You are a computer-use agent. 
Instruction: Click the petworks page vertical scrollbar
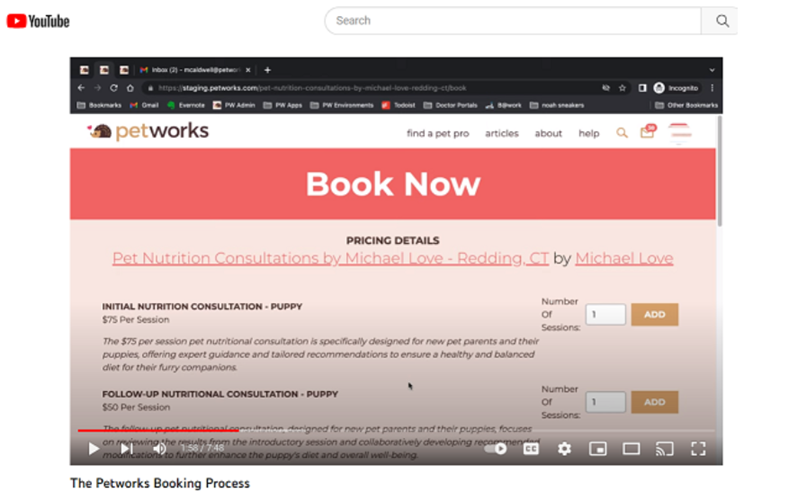tap(720, 171)
